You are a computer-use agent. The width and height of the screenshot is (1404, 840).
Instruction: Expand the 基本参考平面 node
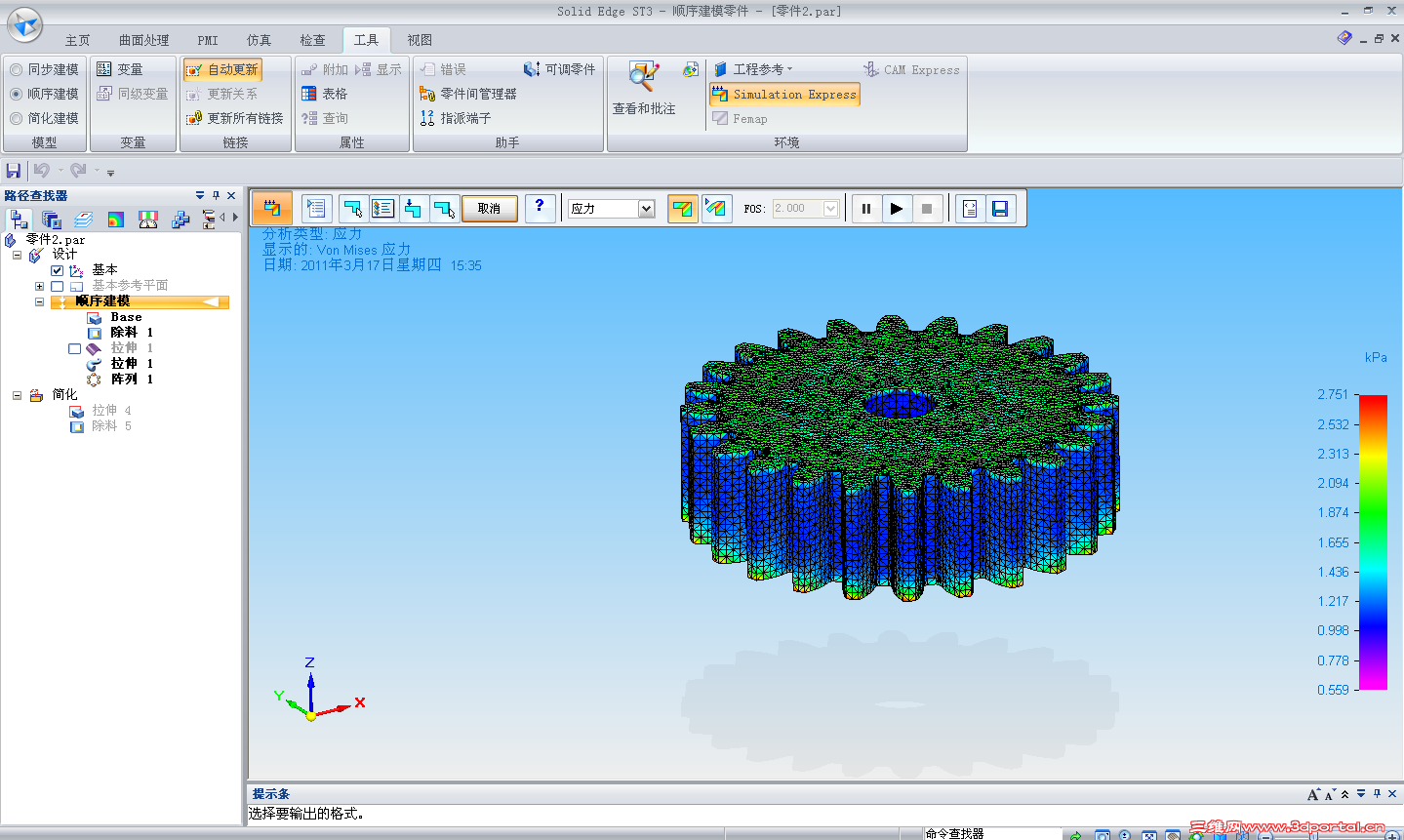pos(39,286)
